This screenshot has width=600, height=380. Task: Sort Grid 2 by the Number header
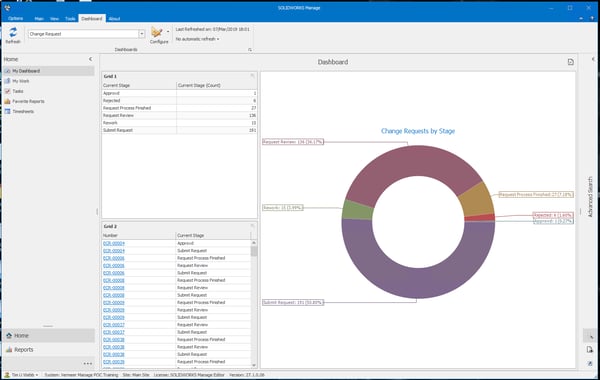139,235
